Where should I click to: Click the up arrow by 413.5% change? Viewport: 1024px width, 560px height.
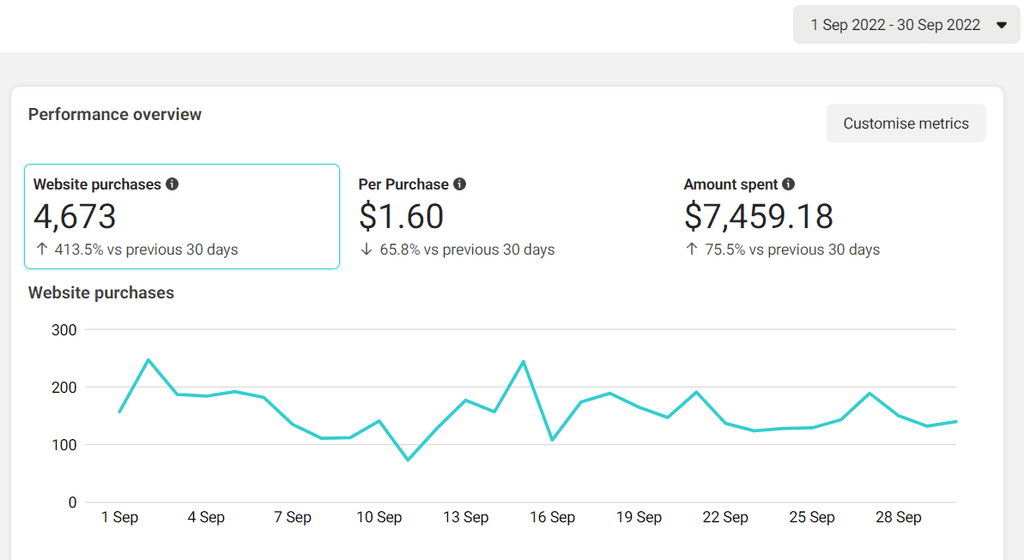[42, 249]
